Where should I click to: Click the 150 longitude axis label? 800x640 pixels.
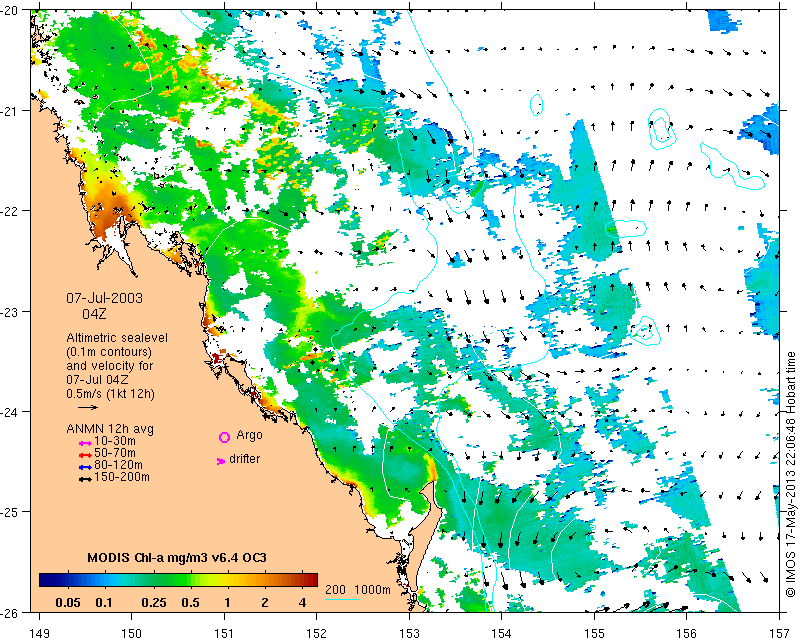[x=132, y=633]
